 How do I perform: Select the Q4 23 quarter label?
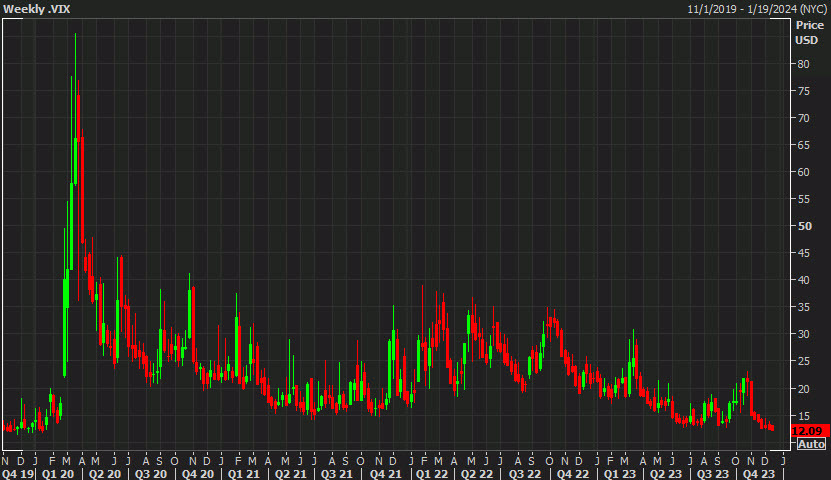(x=759, y=474)
